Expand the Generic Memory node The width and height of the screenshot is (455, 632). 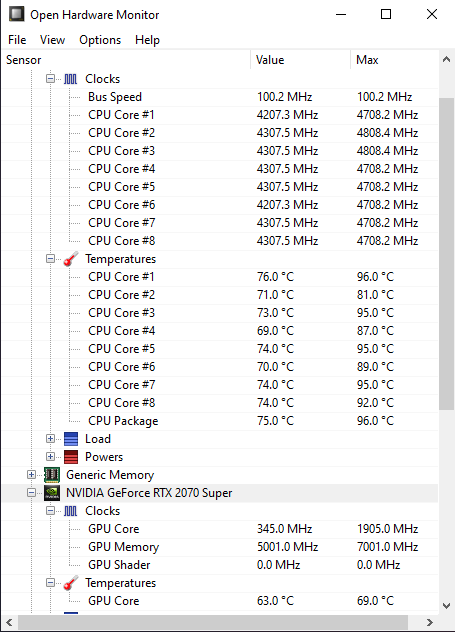coord(31,474)
